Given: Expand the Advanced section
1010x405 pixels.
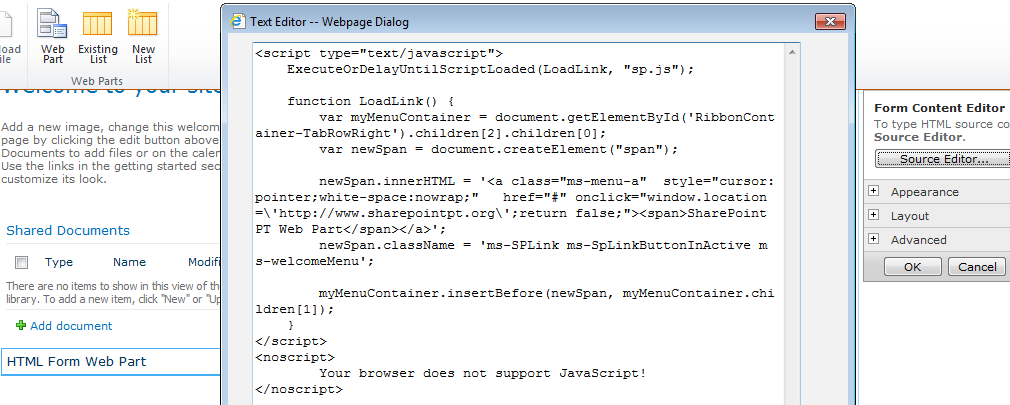Looking at the screenshot, I should coord(873,239).
